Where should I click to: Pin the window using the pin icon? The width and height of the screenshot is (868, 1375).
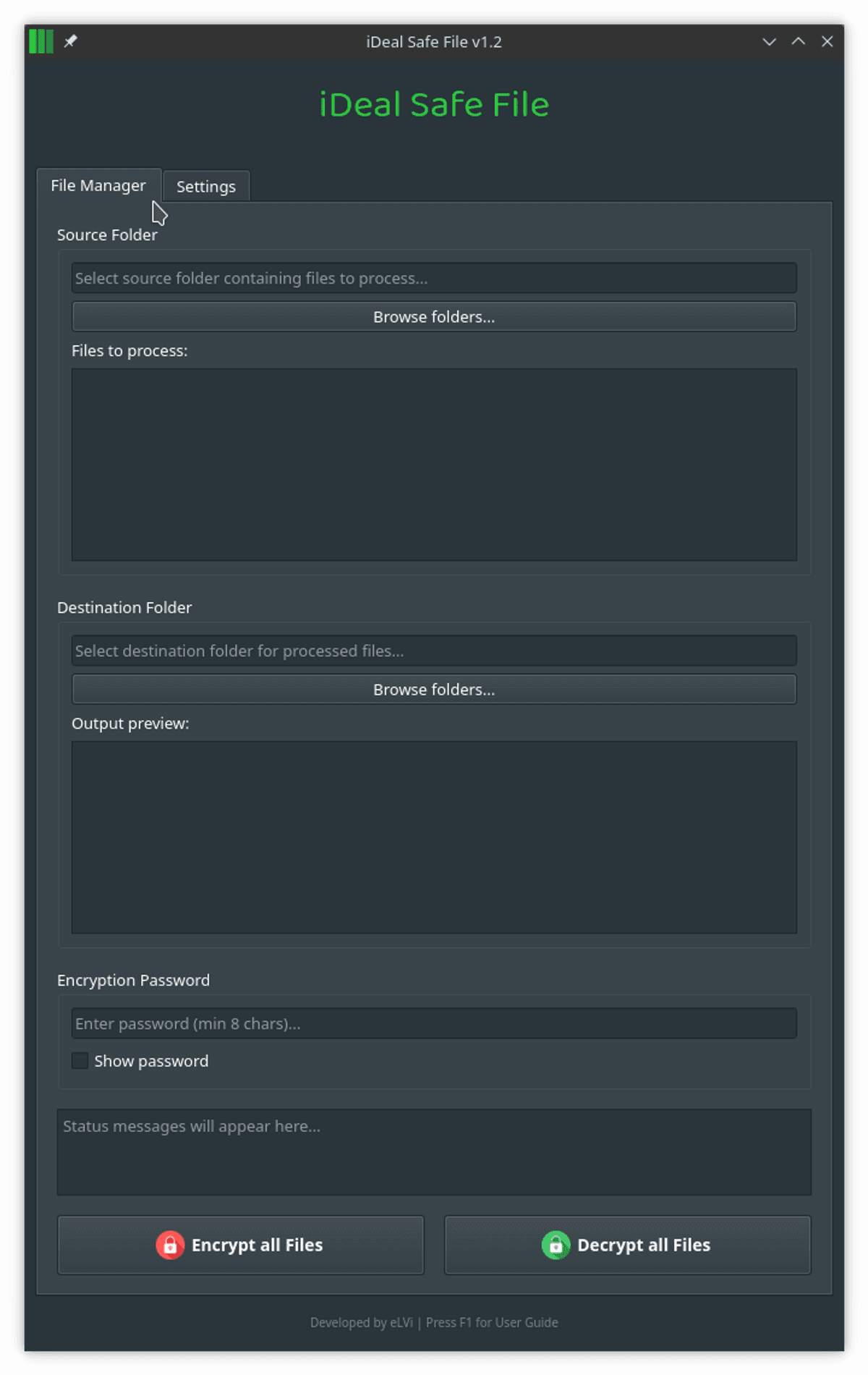(70, 41)
